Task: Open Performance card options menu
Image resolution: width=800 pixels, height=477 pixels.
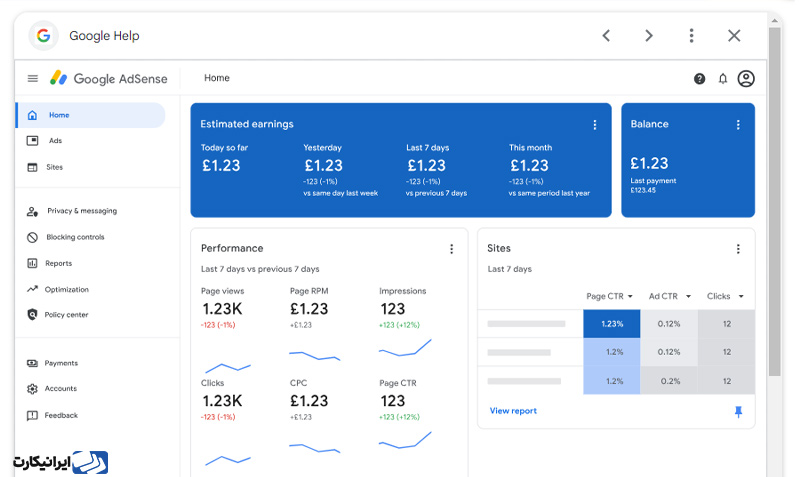Action: pos(452,249)
